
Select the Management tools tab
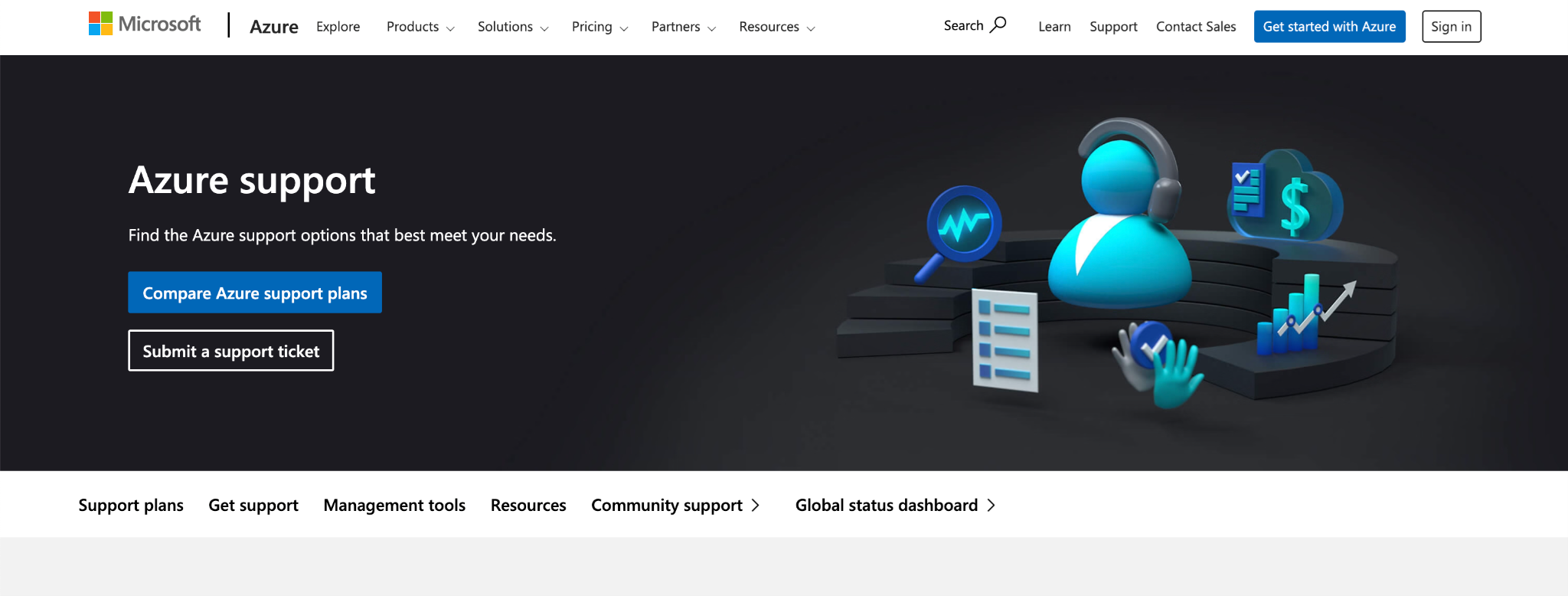click(x=394, y=505)
